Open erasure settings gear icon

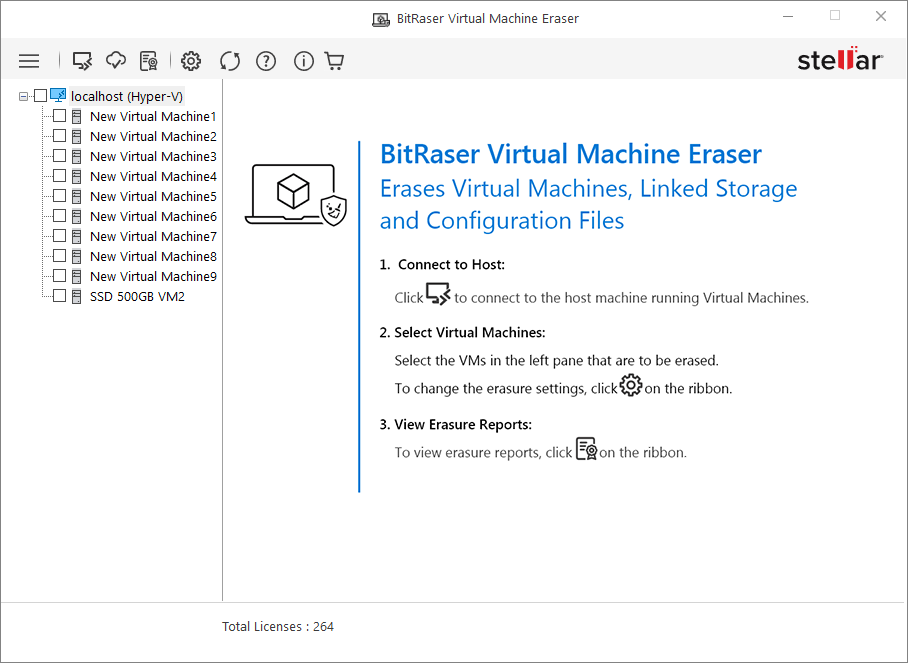191,61
